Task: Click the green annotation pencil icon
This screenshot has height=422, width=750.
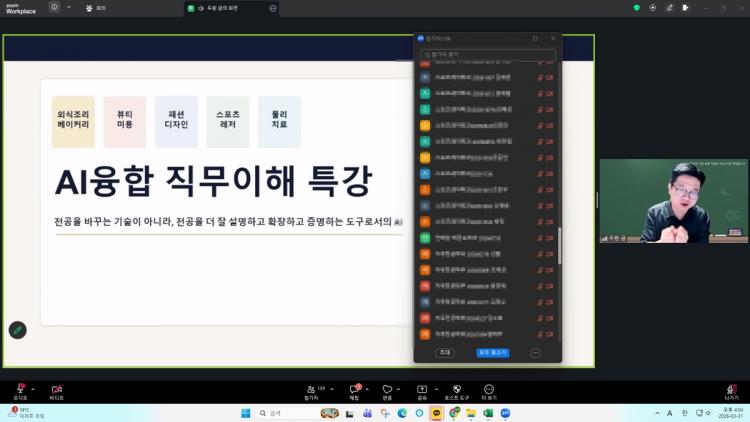Action: [17, 330]
